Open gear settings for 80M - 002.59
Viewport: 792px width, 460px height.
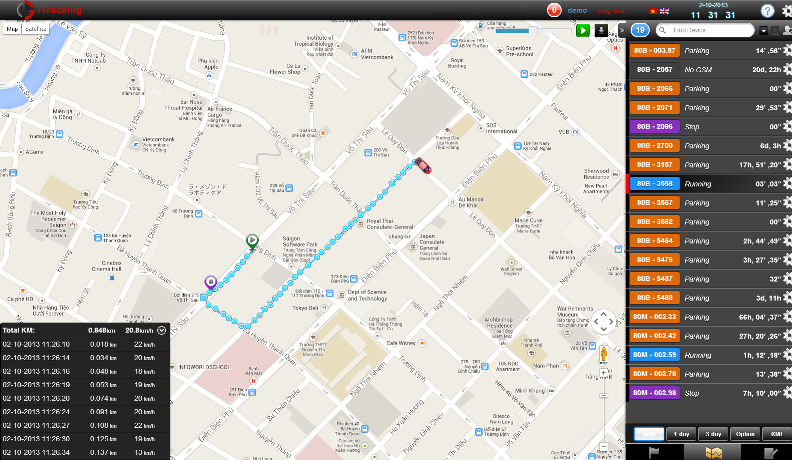point(787,355)
